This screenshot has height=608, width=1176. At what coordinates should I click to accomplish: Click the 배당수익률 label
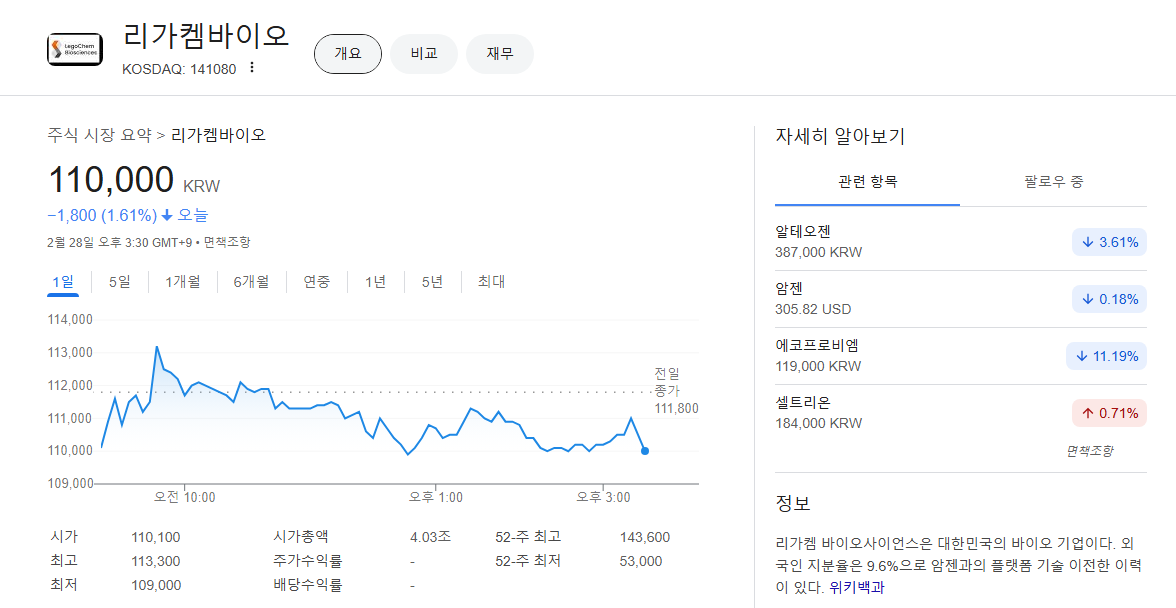click(308, 586)
